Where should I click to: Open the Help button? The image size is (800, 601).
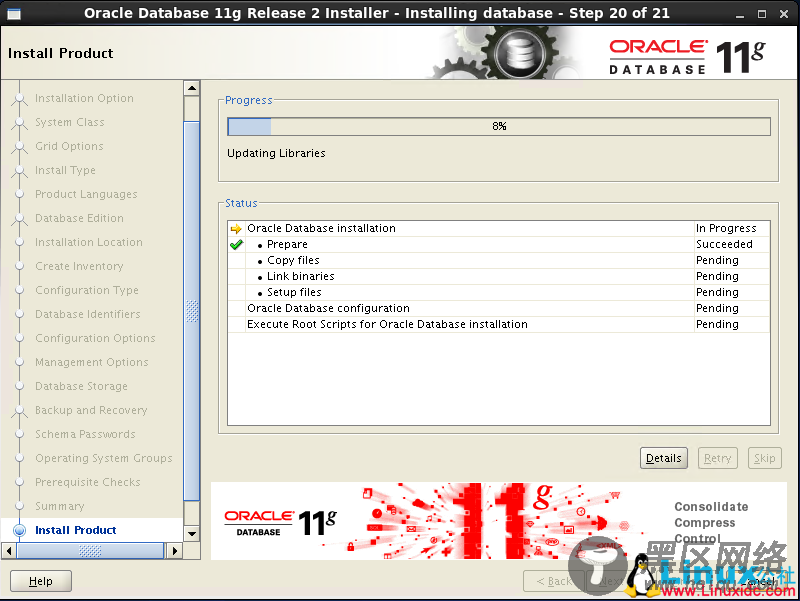click(x=41, y=581)
